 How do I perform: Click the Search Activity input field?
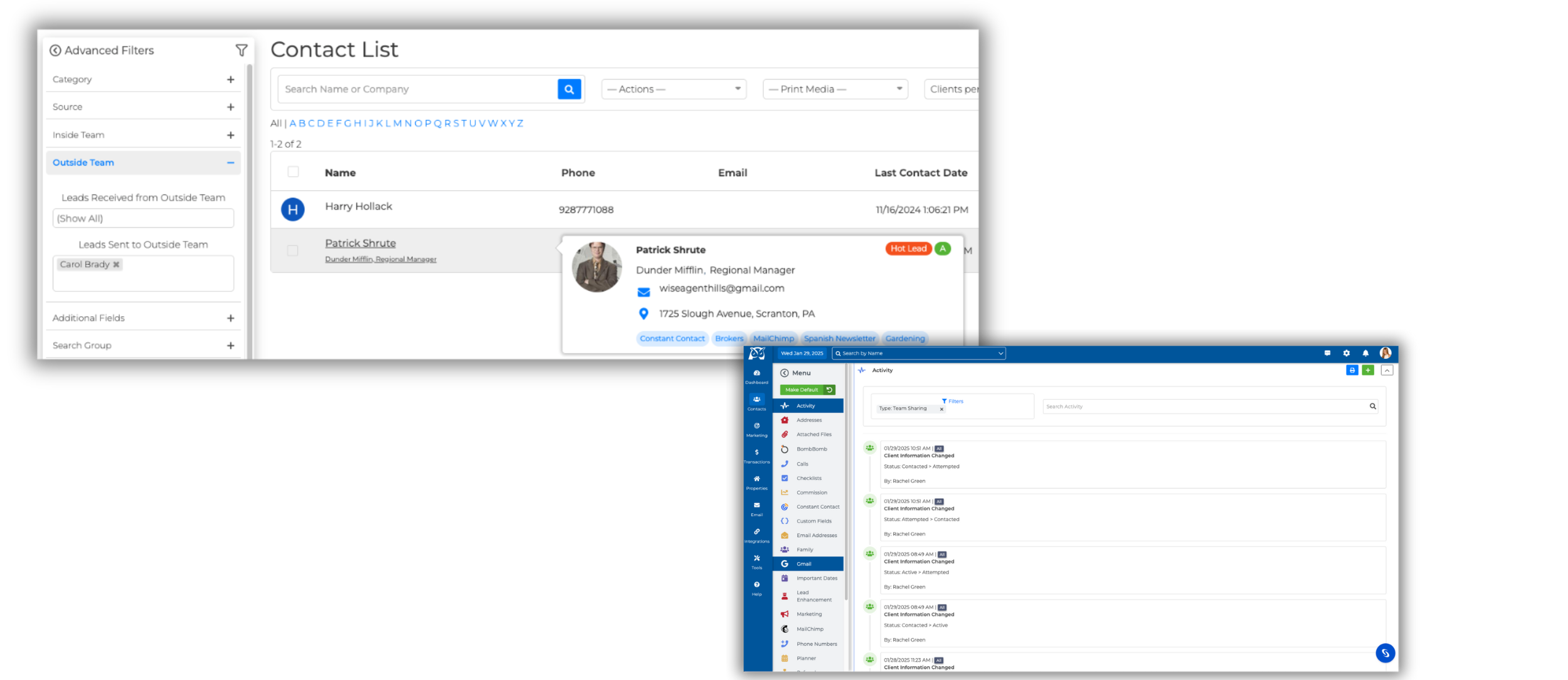[x=1205, y=406]
